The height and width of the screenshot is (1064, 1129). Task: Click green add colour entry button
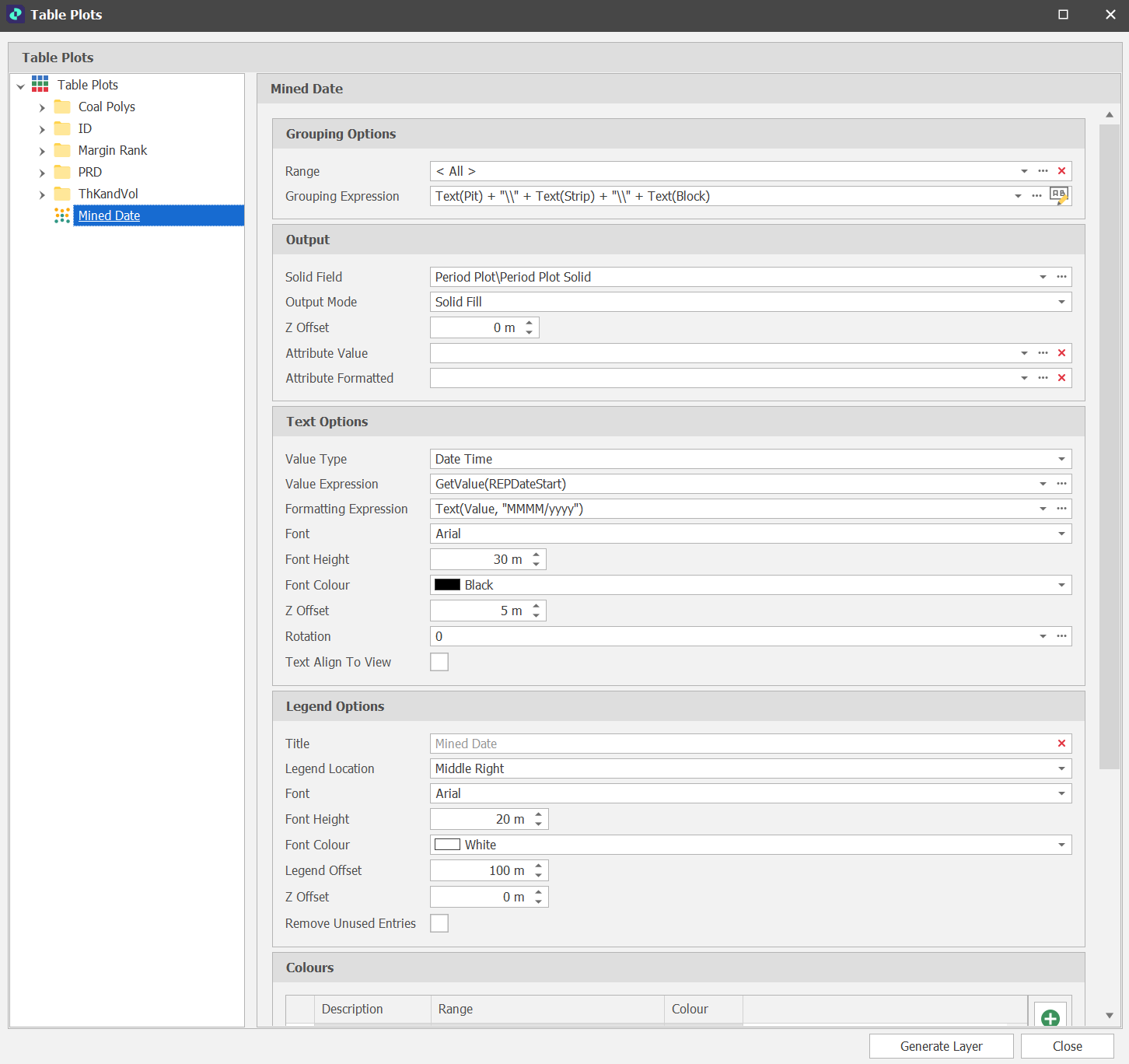1050,1017
